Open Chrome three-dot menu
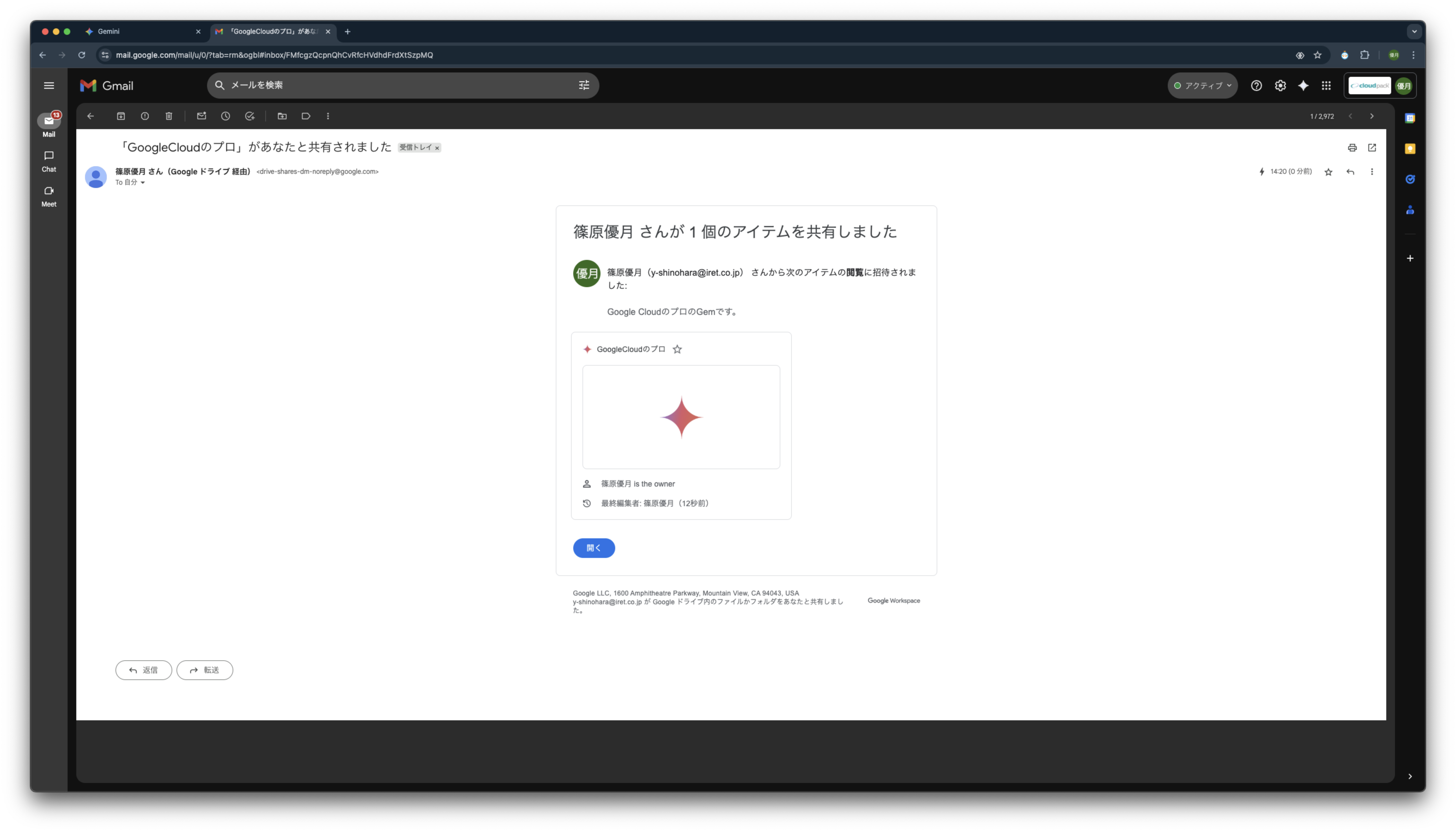 (1413, 55)
